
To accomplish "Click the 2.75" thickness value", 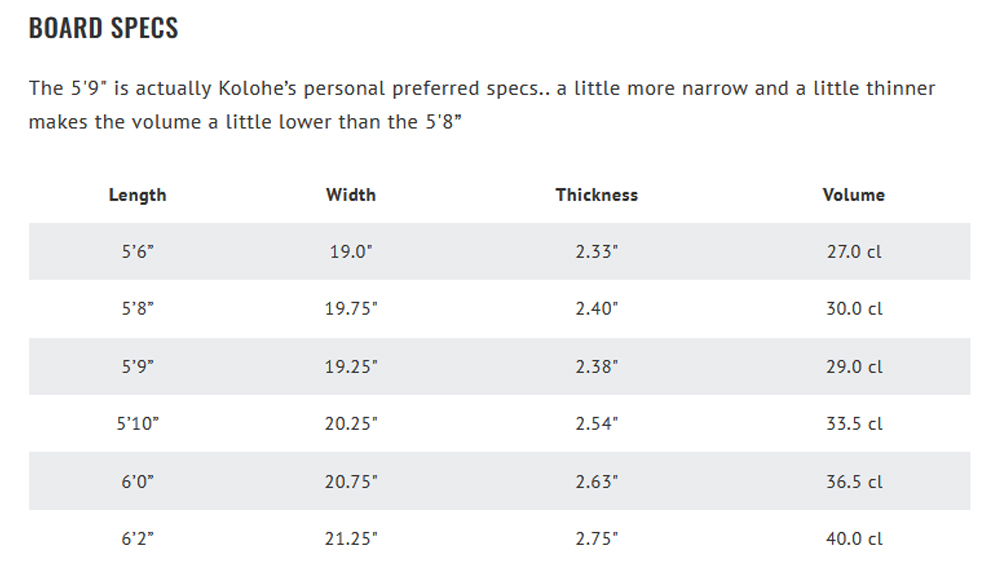I will [x=596, y=539].
